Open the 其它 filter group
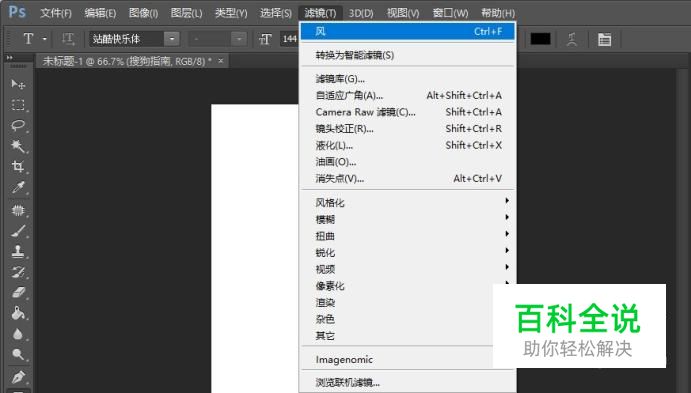Image resolution: width=691 pixels, height=393 pixels. click(x=397, y=336)
